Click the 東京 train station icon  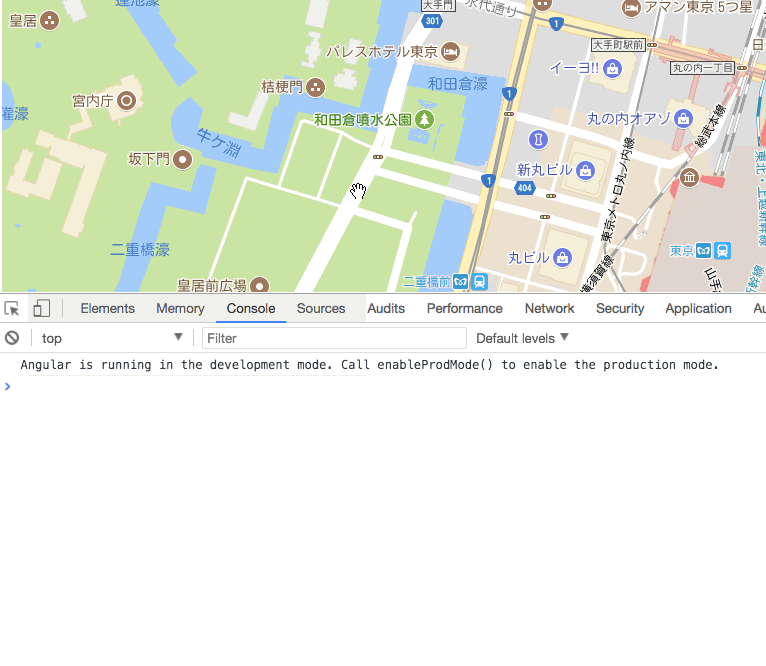tap(723, 251)
